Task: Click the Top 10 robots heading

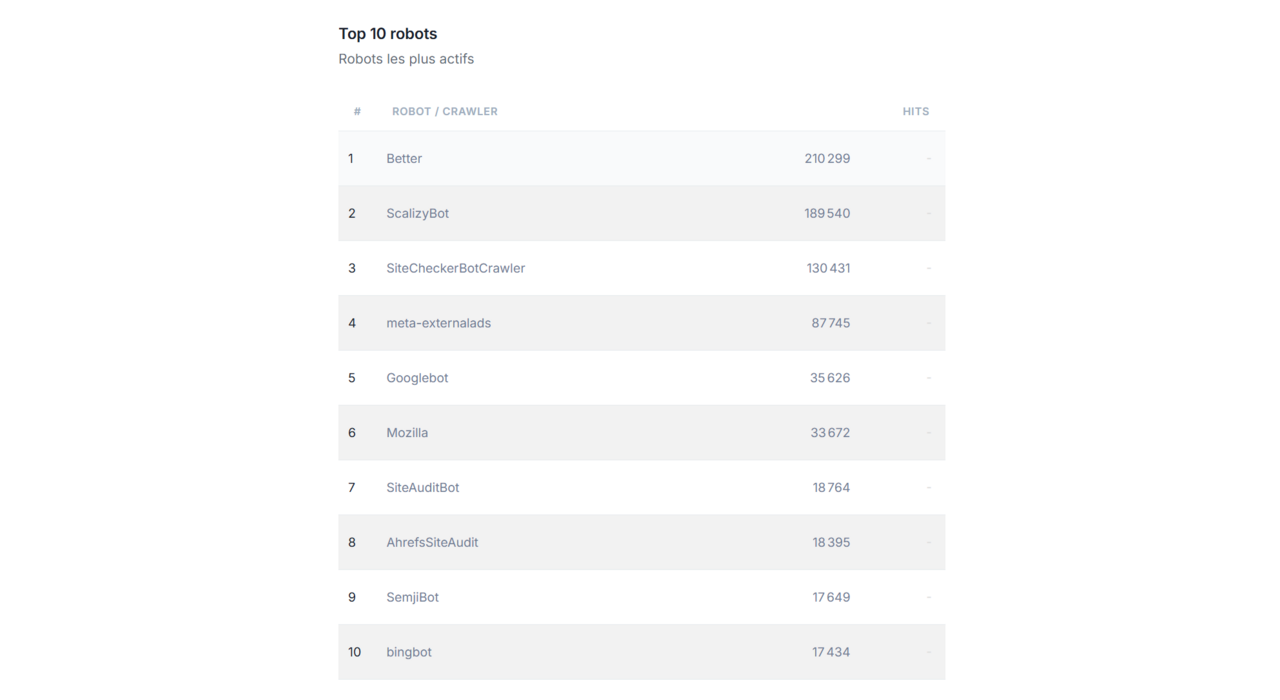Action: 388,34
